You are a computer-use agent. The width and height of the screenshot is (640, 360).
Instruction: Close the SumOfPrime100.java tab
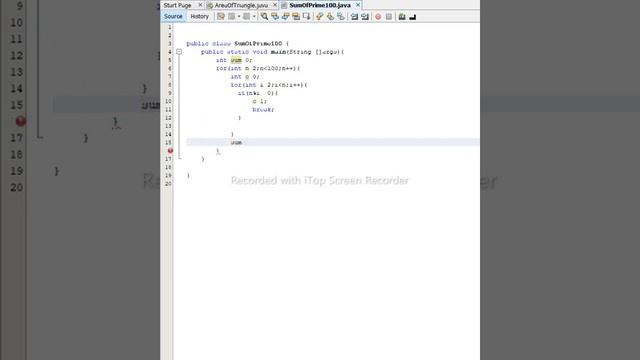pos(358,5)
